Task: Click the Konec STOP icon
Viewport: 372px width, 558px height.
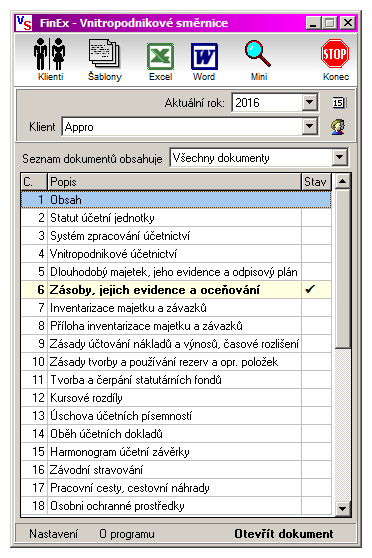Action: coord(335,59)
